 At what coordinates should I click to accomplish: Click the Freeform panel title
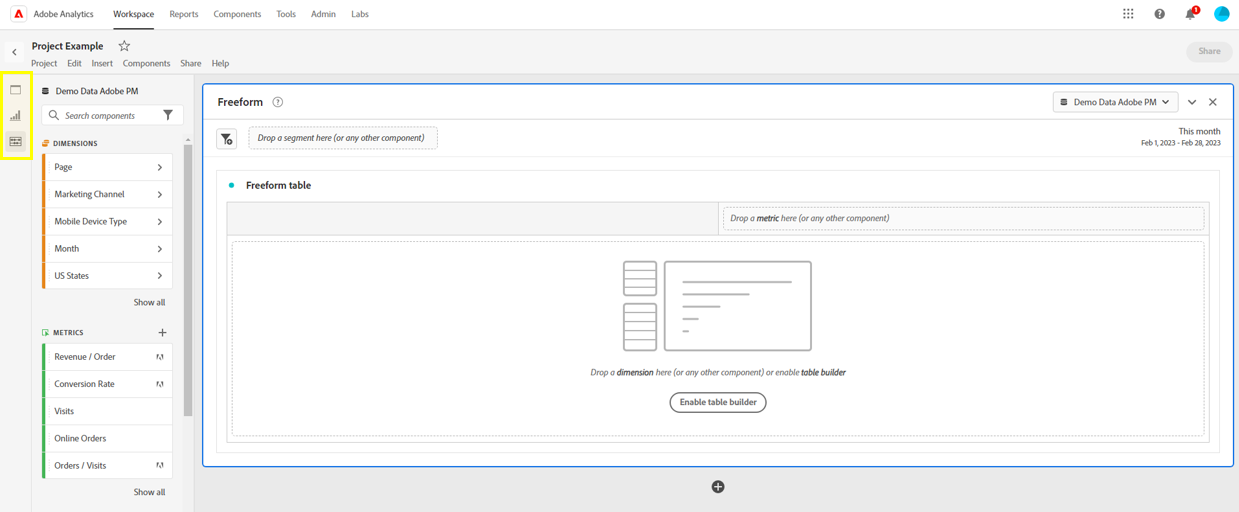(x=240, y=102)
